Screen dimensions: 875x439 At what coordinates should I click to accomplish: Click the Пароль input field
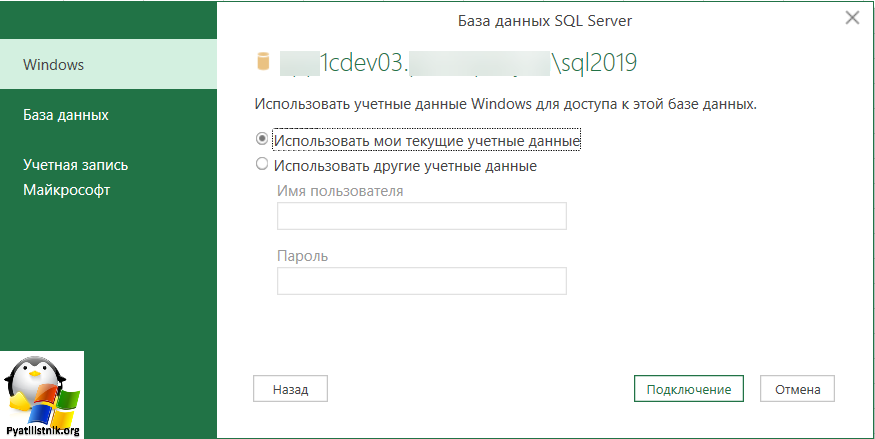tap(422, 281)
